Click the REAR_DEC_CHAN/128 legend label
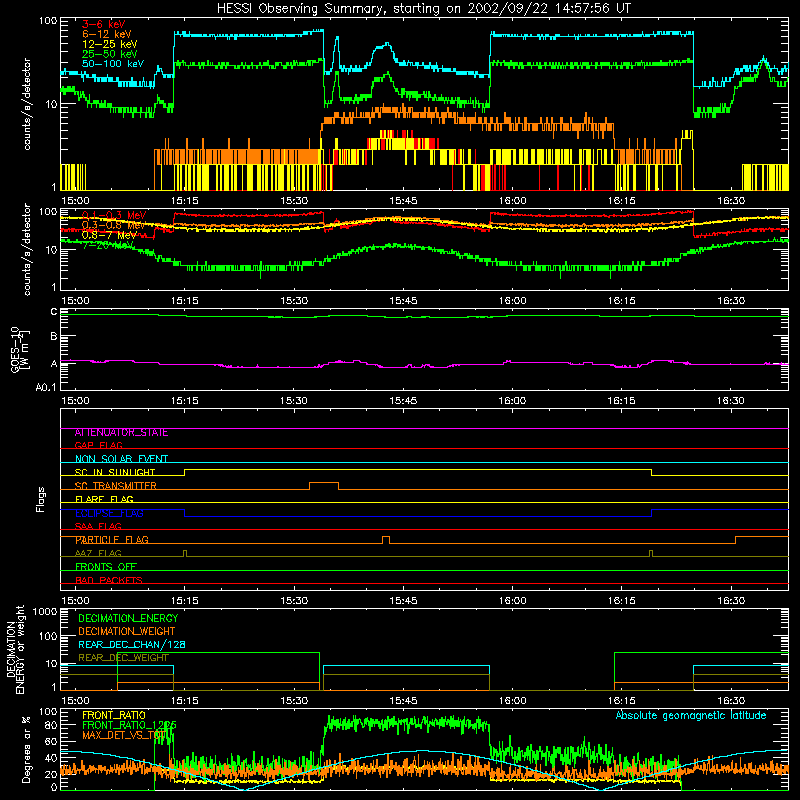 [x=132, y=645]
